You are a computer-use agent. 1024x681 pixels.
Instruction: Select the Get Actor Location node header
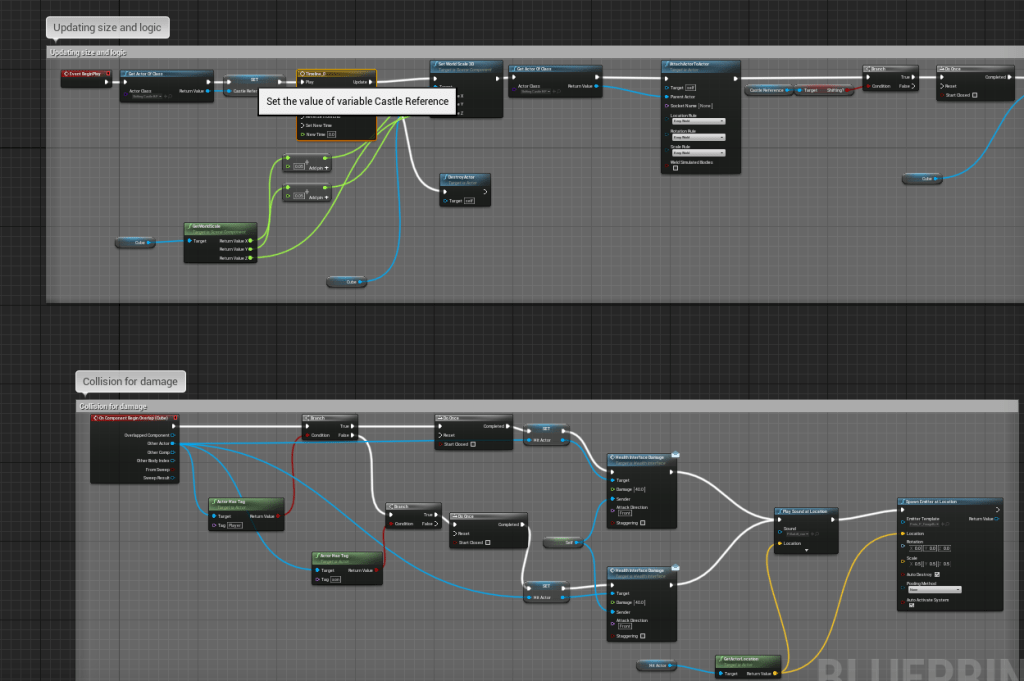click(747, 660)
